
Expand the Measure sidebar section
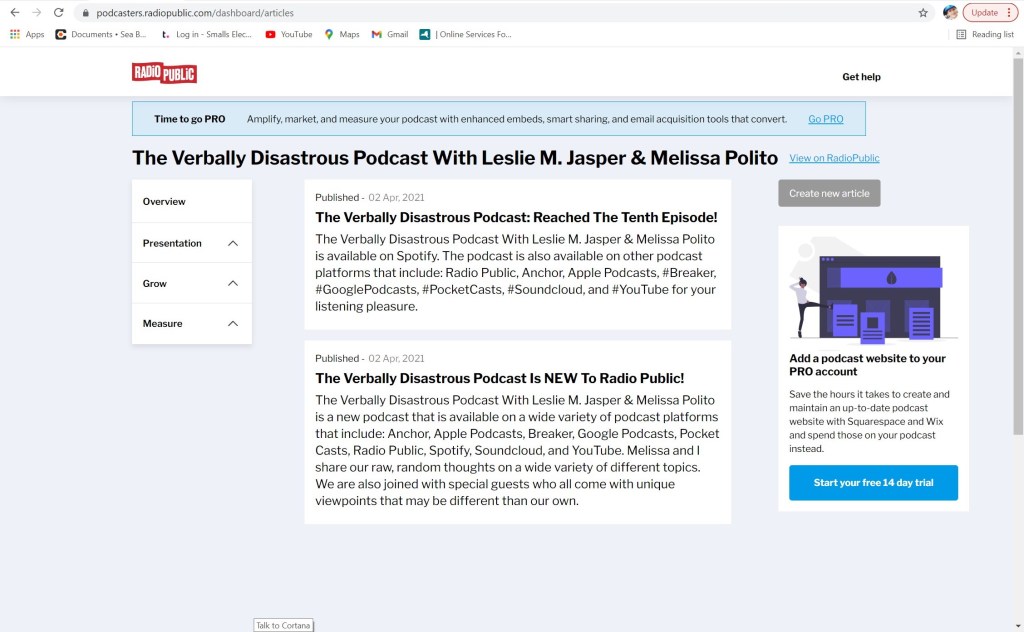(x=191, y=323)
